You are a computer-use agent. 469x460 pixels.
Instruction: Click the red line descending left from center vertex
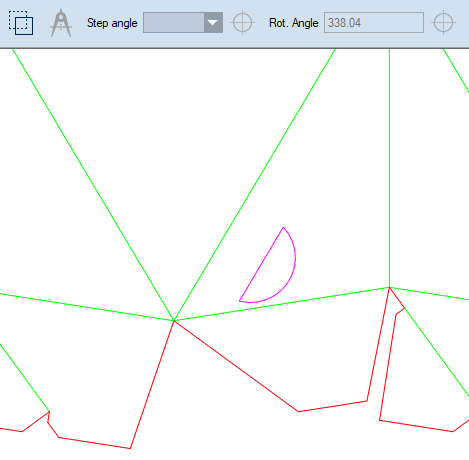coord(152,384)
